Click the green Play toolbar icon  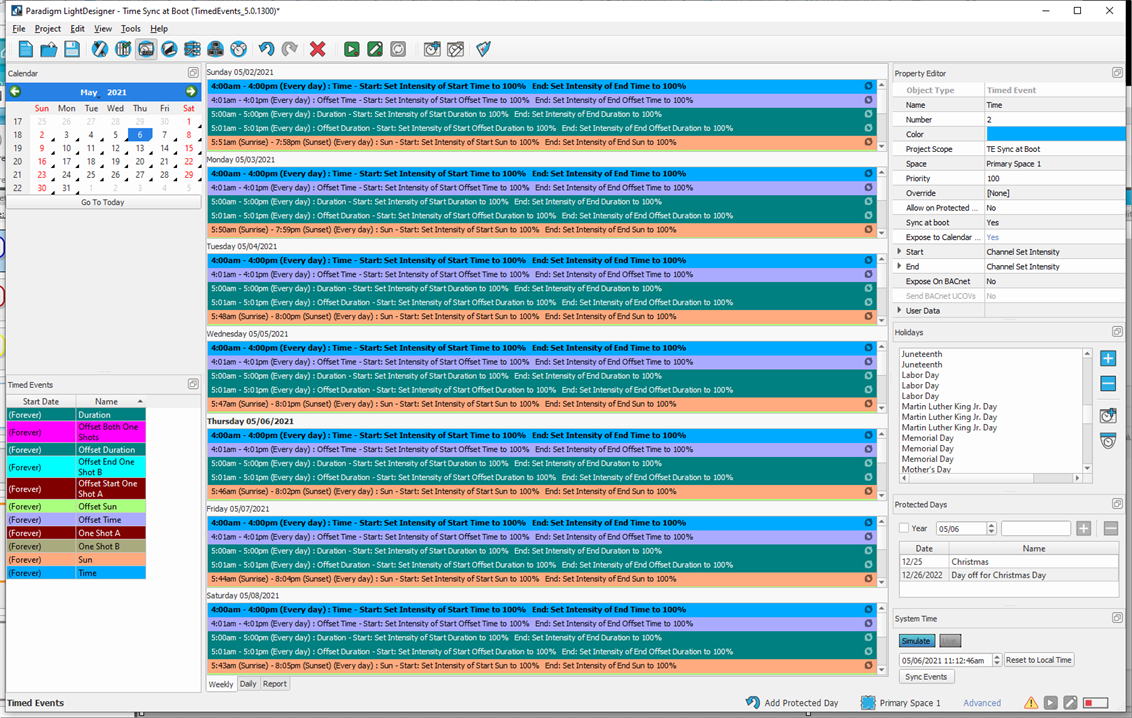(x=352, y=49)
